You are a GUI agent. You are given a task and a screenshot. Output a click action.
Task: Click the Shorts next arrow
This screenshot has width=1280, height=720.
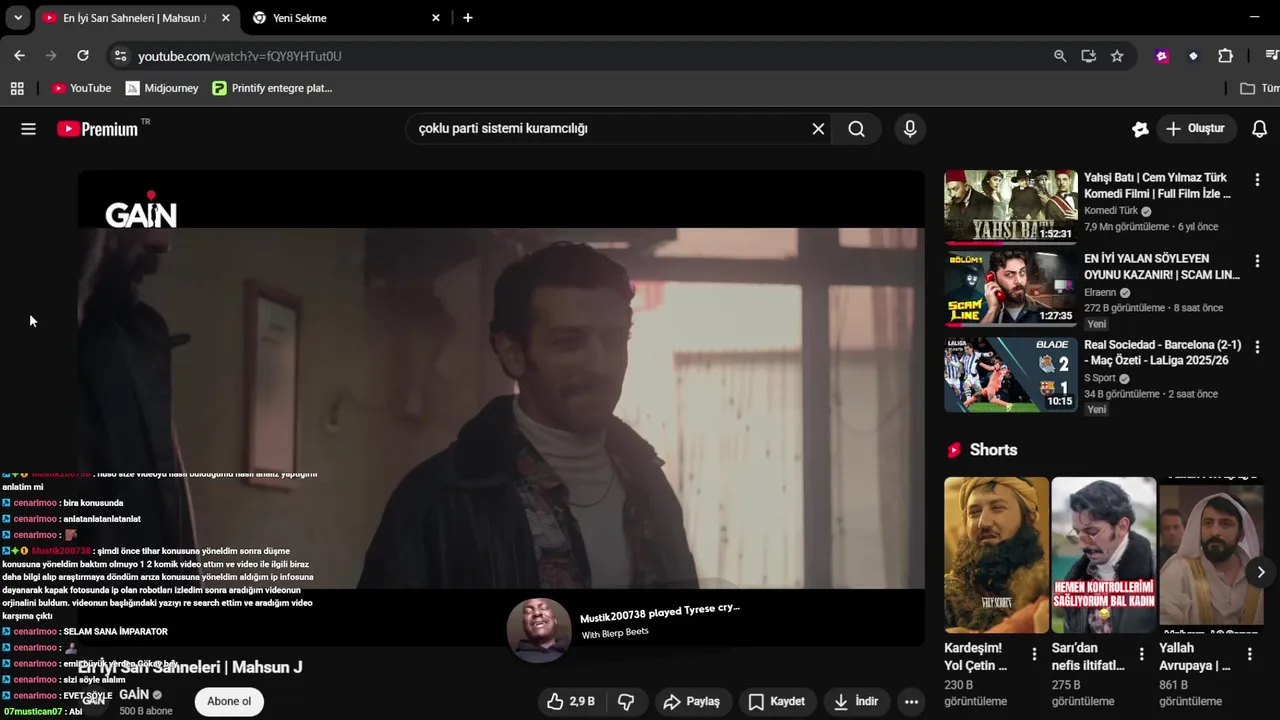(x=1261, y=572)
